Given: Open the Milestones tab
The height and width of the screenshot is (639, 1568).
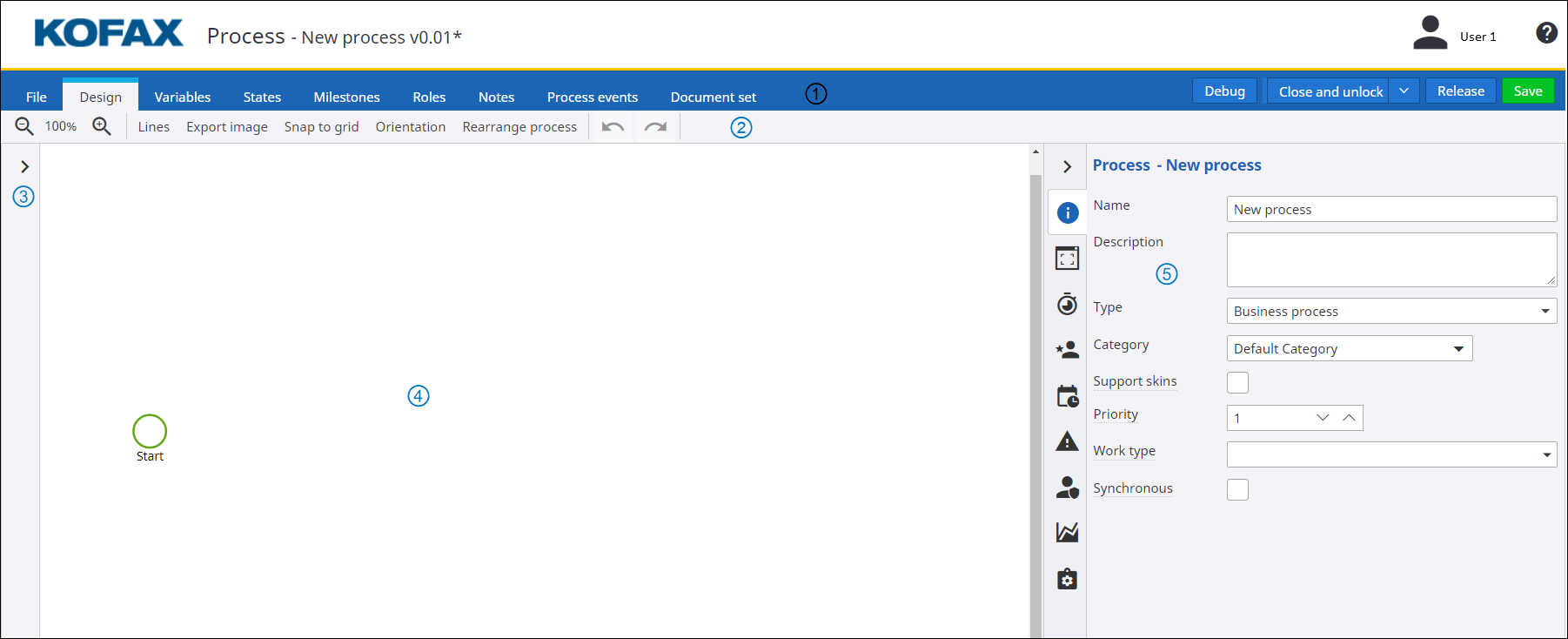Looking at the screenshot, I should 346,97.
